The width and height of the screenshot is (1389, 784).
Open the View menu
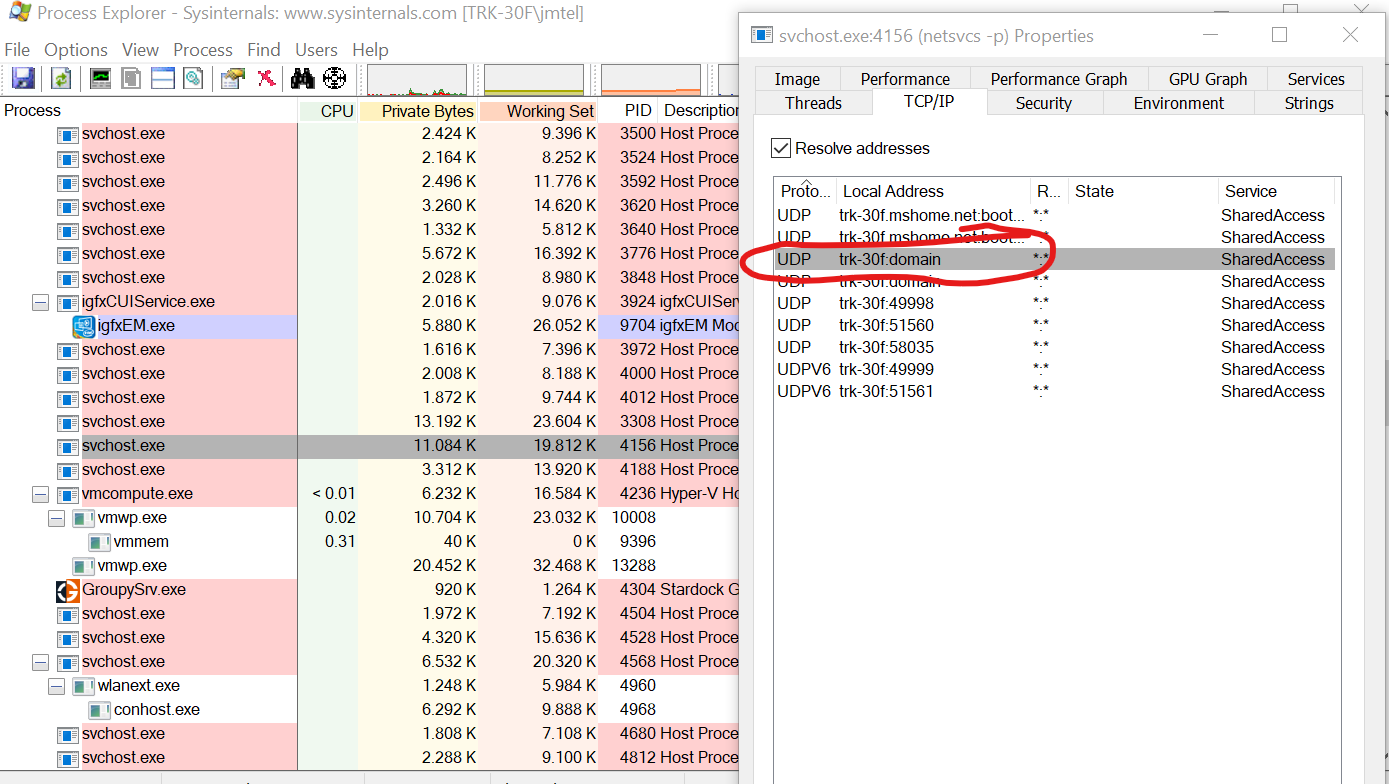click(141, 50)
